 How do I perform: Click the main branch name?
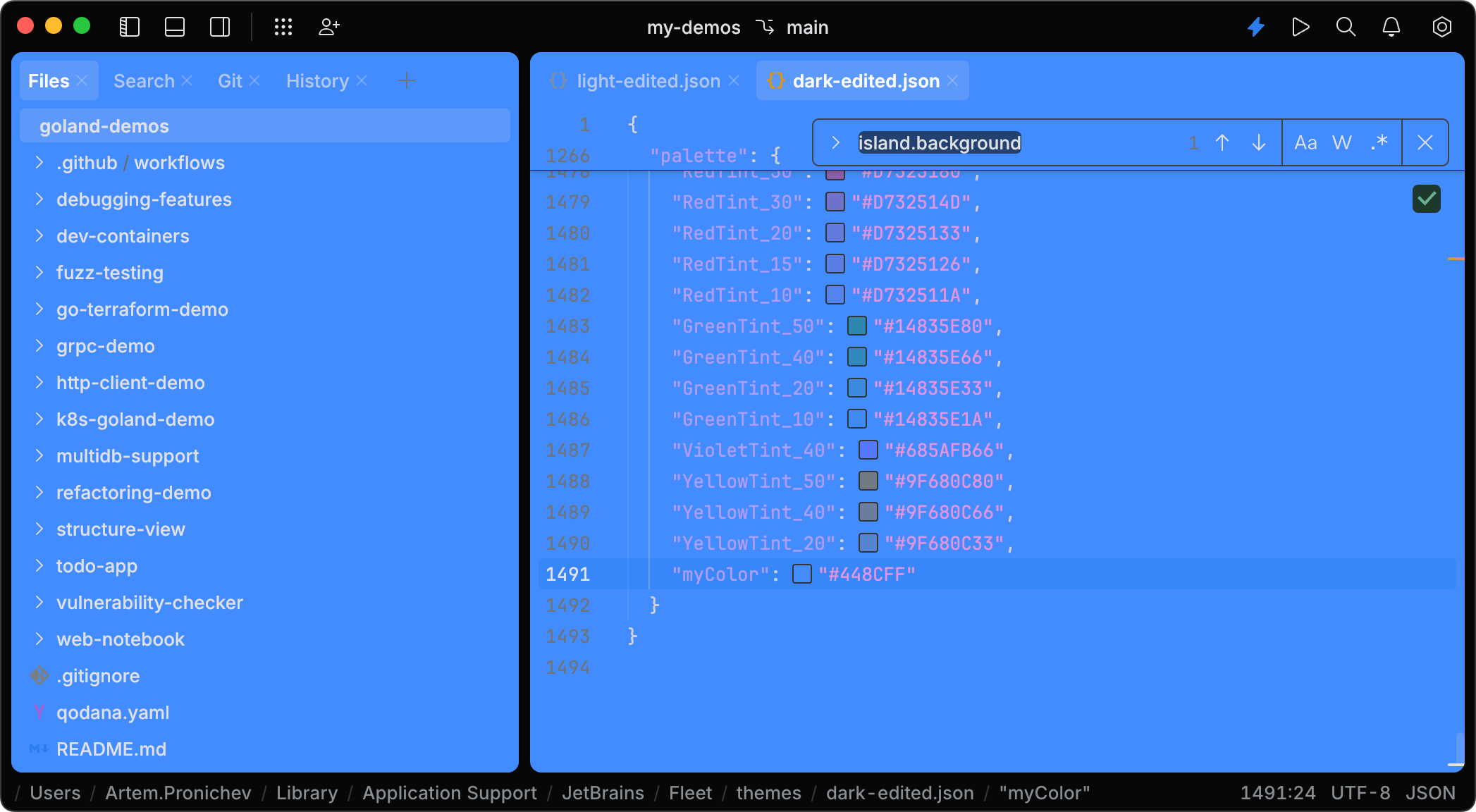click(808, 27)
